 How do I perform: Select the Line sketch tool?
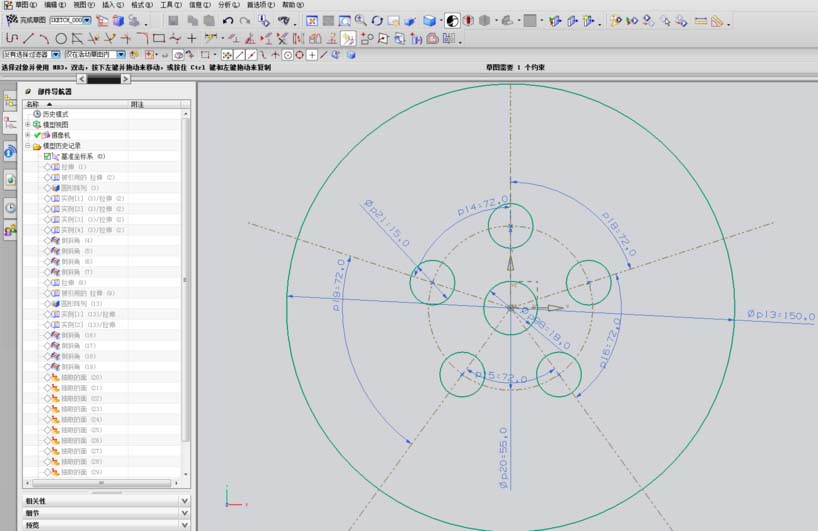(28, 38)
